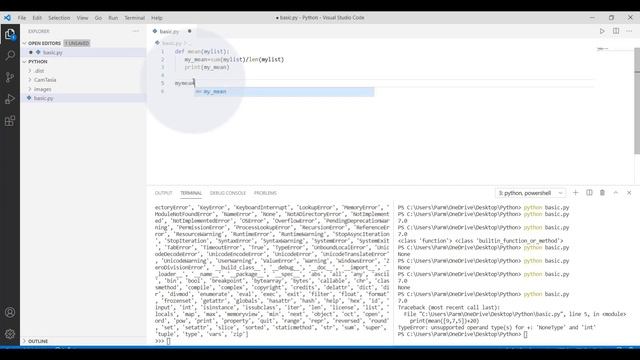Kill terminal with trash icon
Screen dimensions: 640x360
602,193
